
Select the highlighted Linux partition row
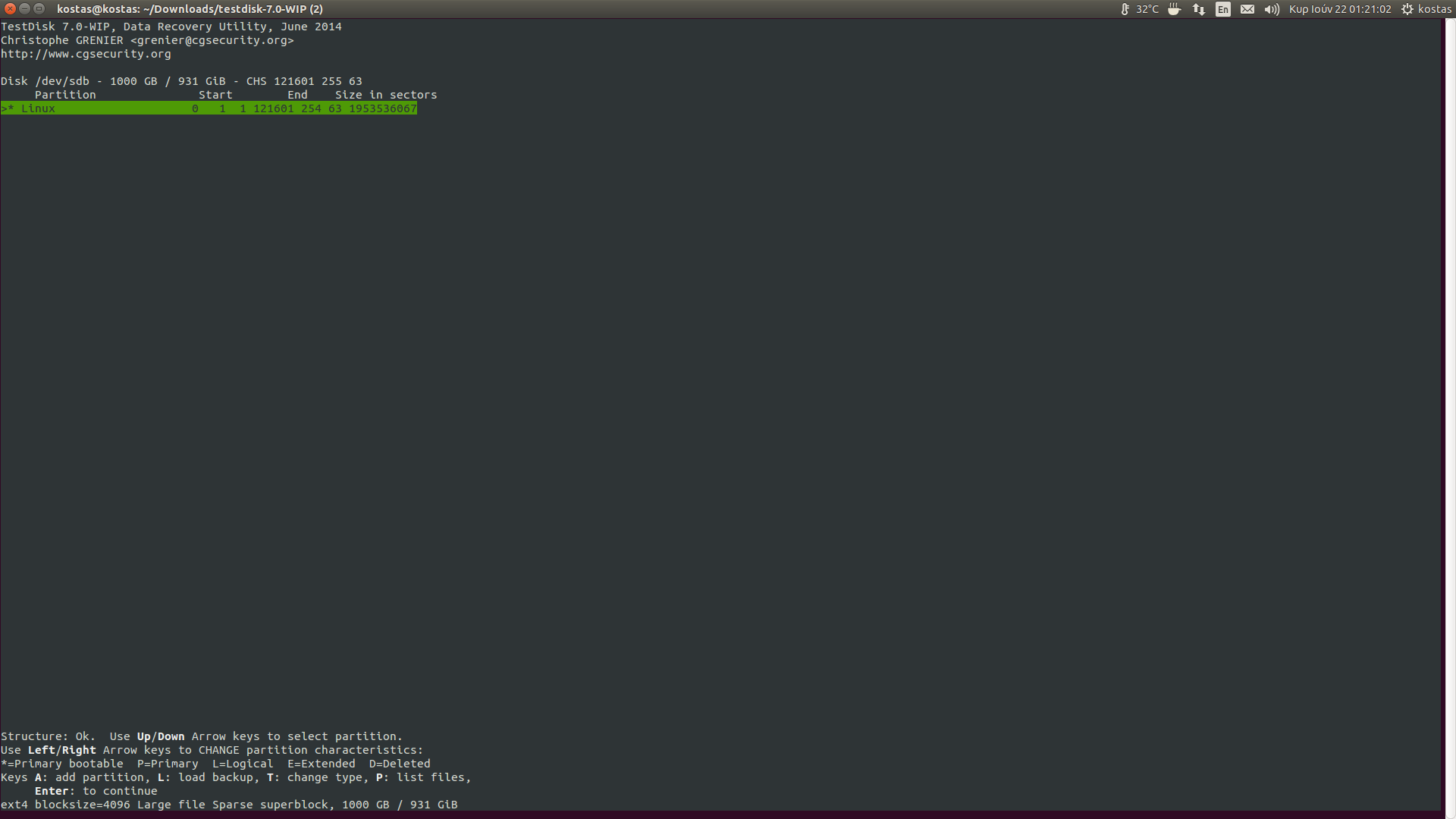click(209, 108)
